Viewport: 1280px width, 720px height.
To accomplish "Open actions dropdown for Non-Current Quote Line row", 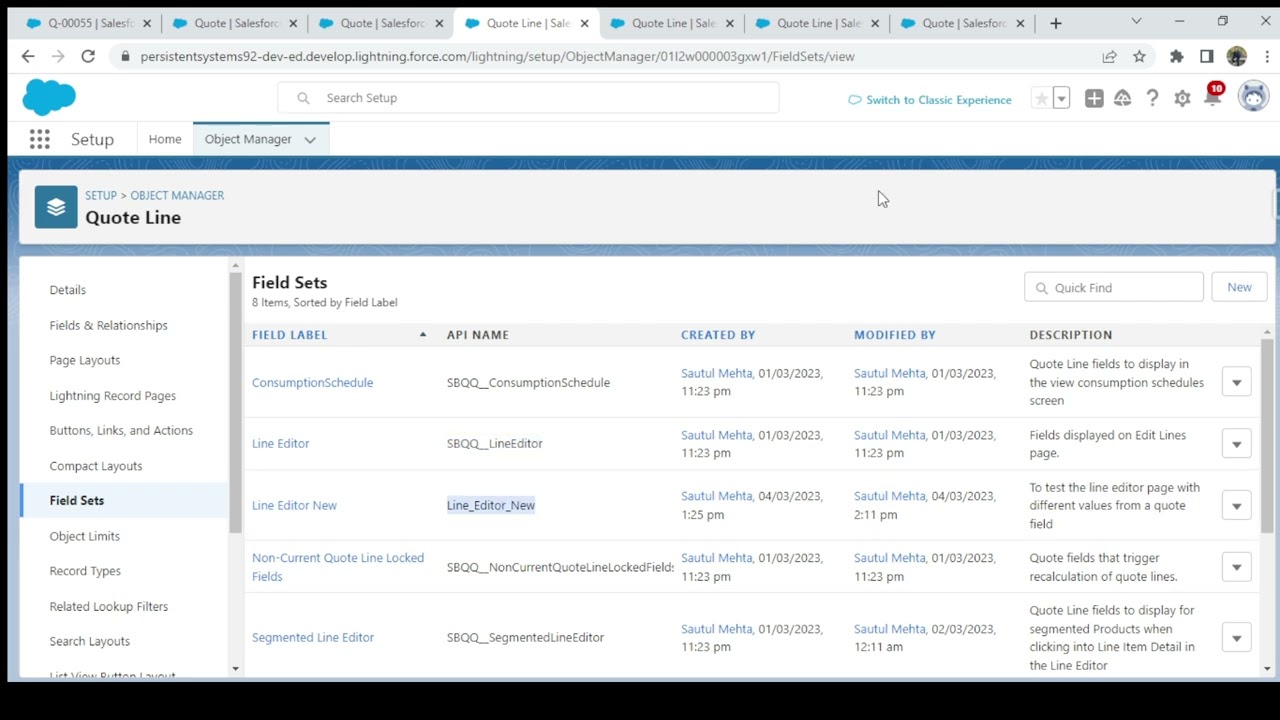I will 1236,567.
